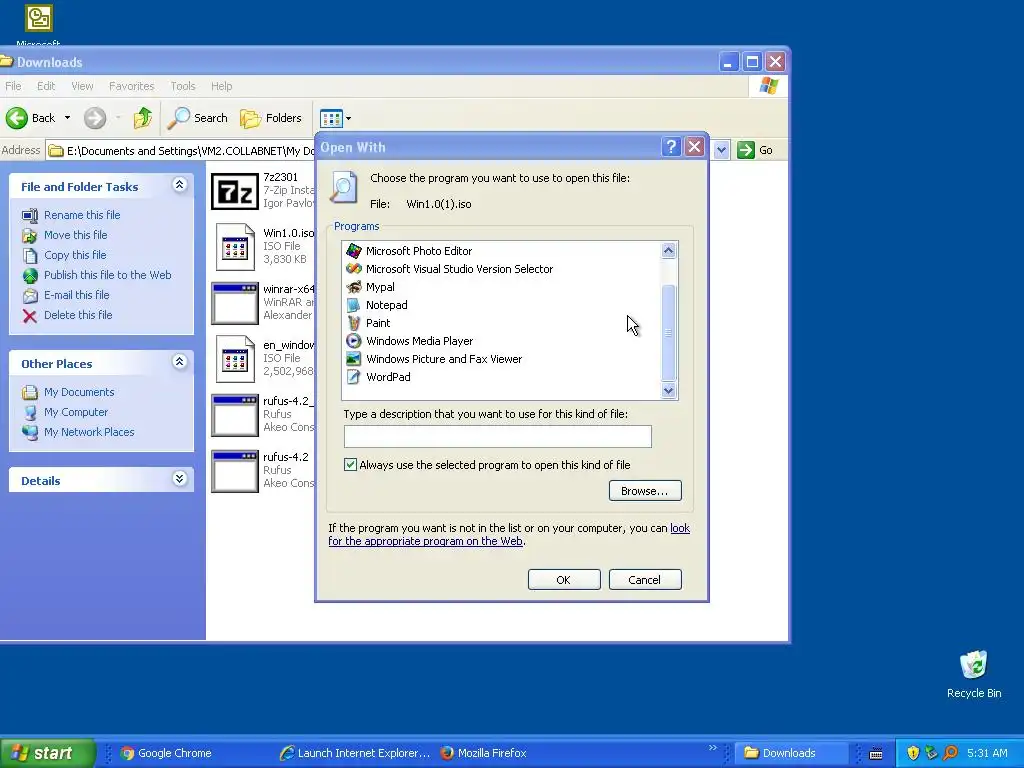Select the 7z2301 installer file icon

point(235,192)
